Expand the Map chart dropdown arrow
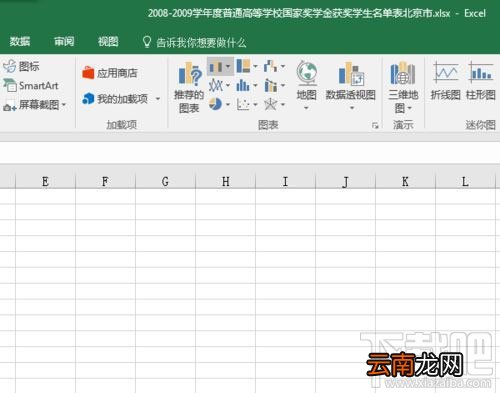500x393 pixels. tap(306, 108)
